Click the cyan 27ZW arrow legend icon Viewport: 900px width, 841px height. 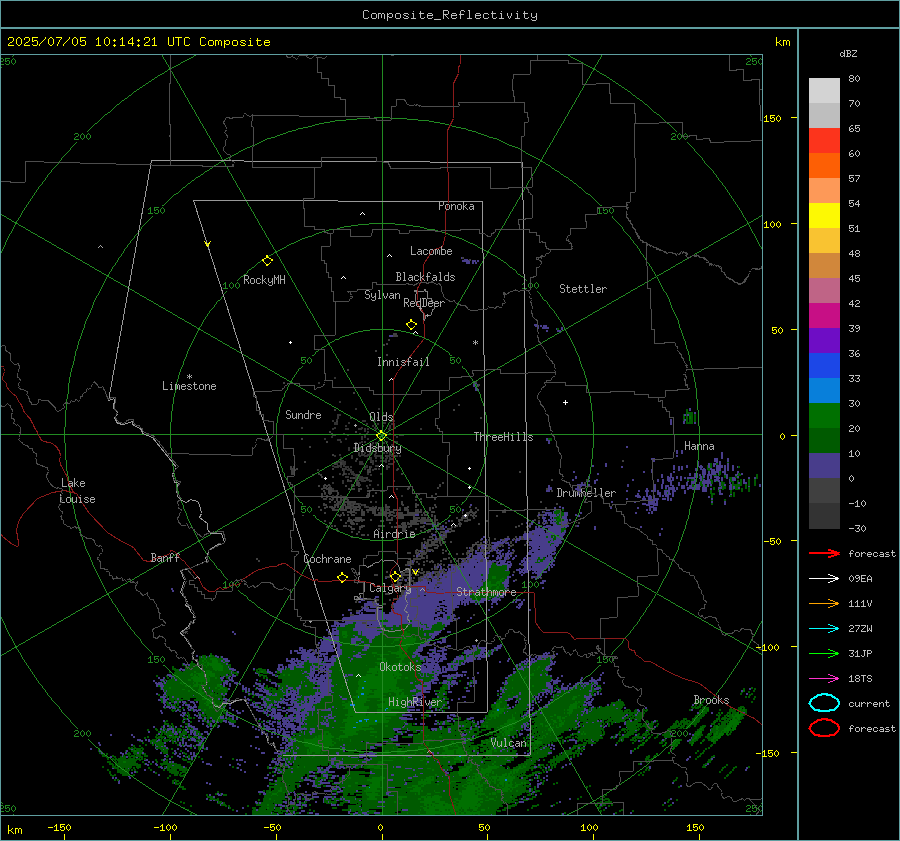(824, 629)
